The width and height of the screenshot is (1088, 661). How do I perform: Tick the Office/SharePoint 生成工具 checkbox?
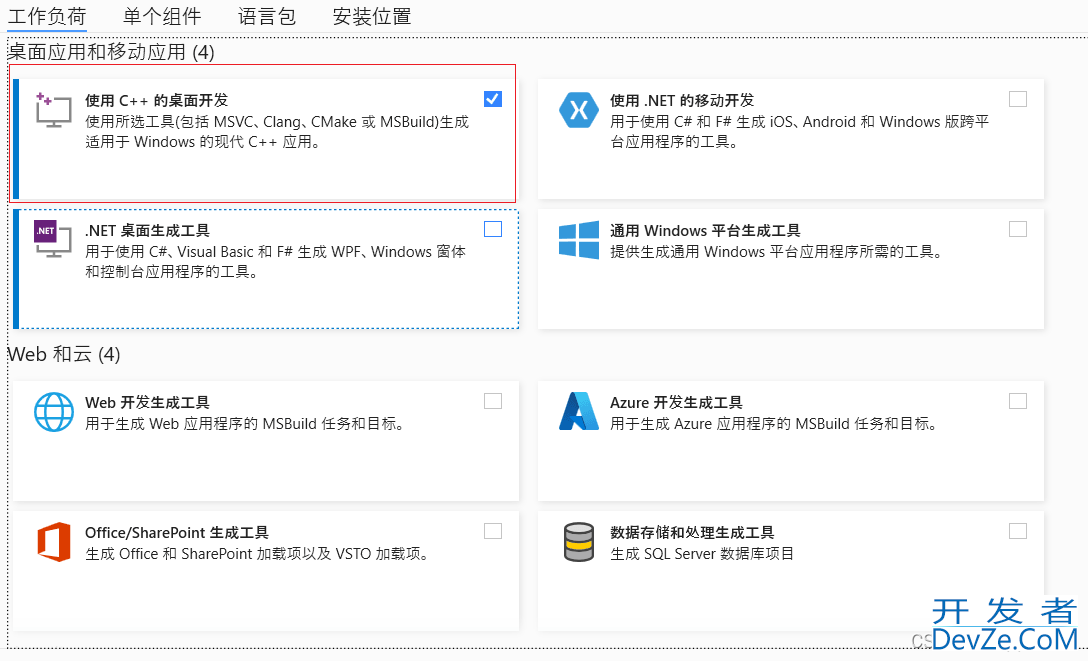click(493, 531)
